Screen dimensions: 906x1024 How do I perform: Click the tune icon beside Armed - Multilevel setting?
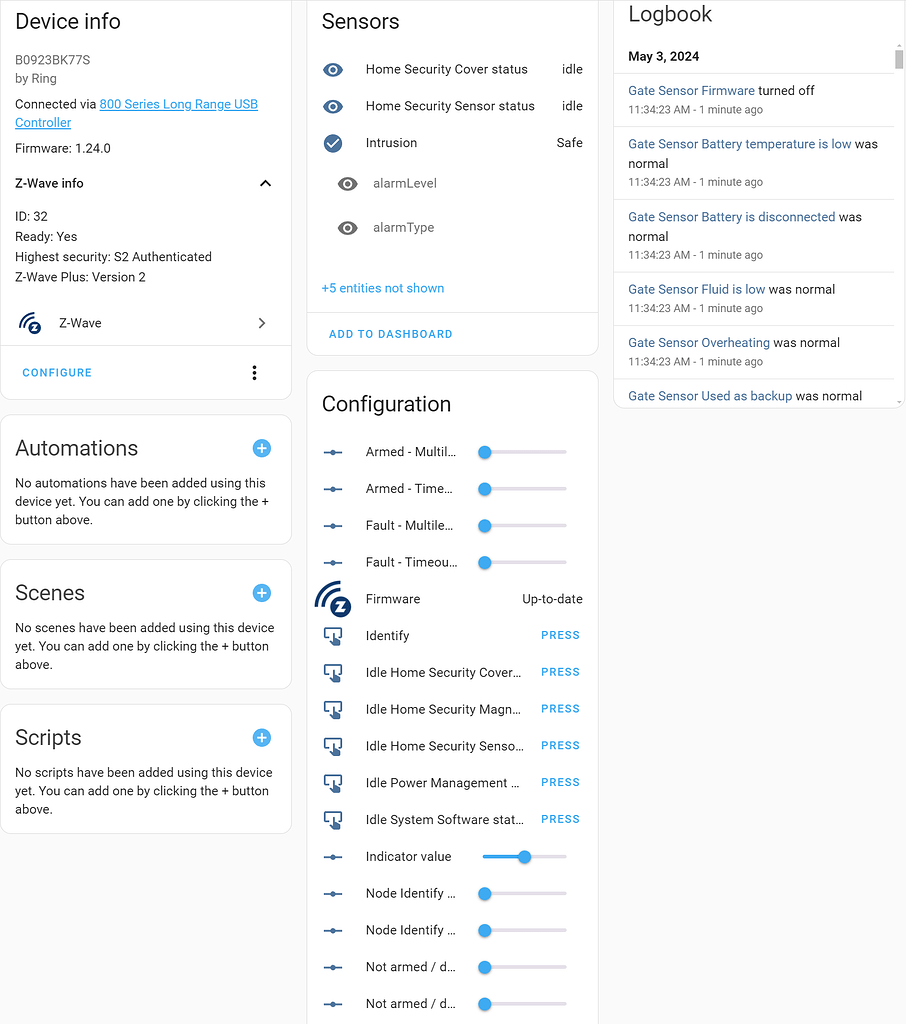coord(332,452)
